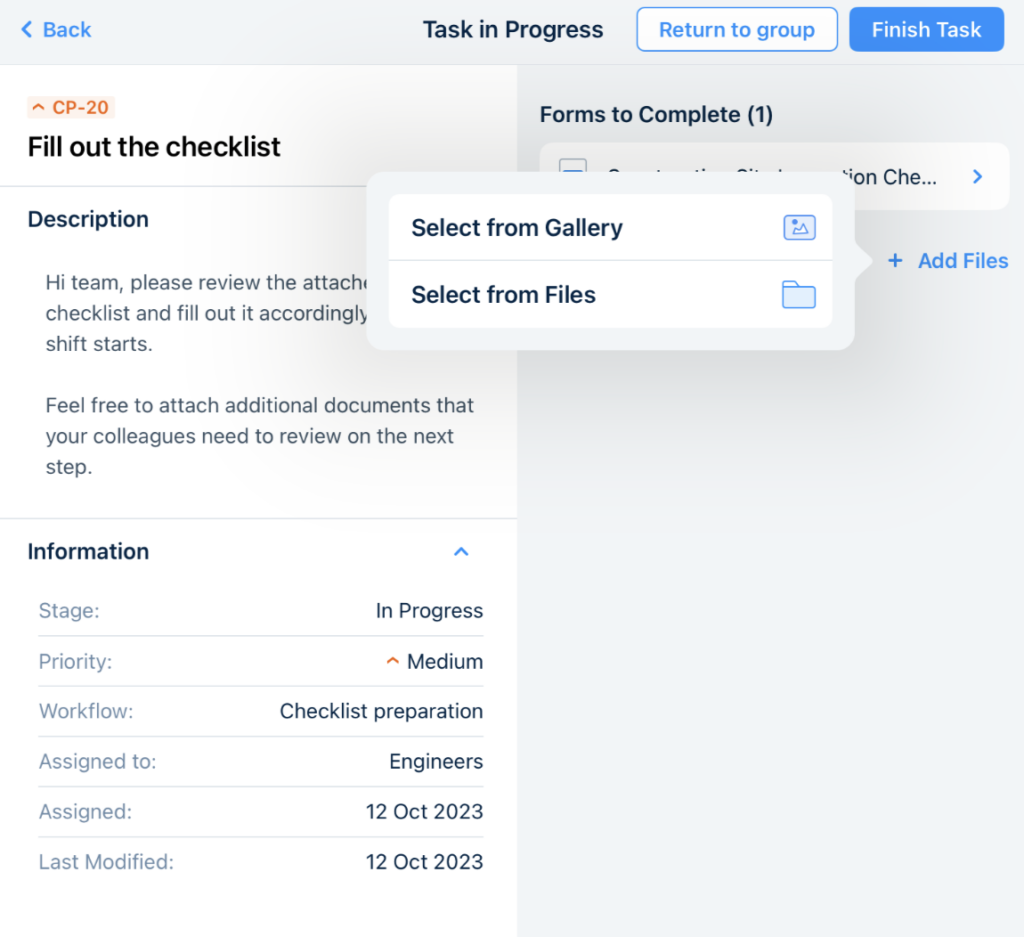
Task: Click the folder icon for Files
Action: pos(799,295)
